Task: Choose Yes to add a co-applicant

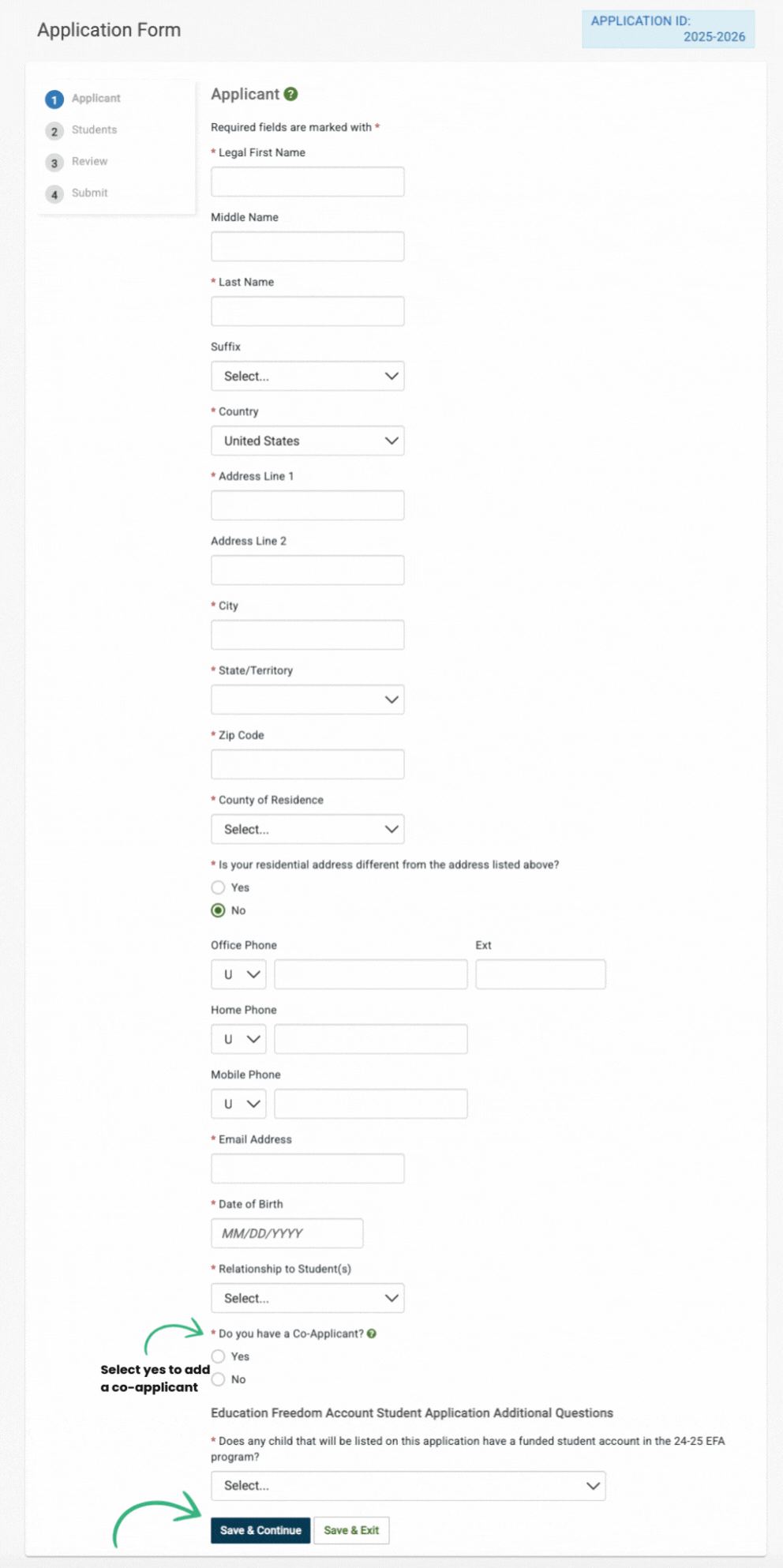Action: pos(218,1356)
